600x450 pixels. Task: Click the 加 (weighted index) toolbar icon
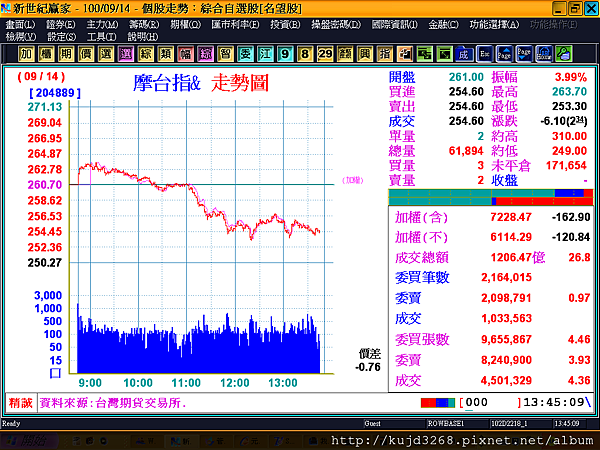click(26, 54)
